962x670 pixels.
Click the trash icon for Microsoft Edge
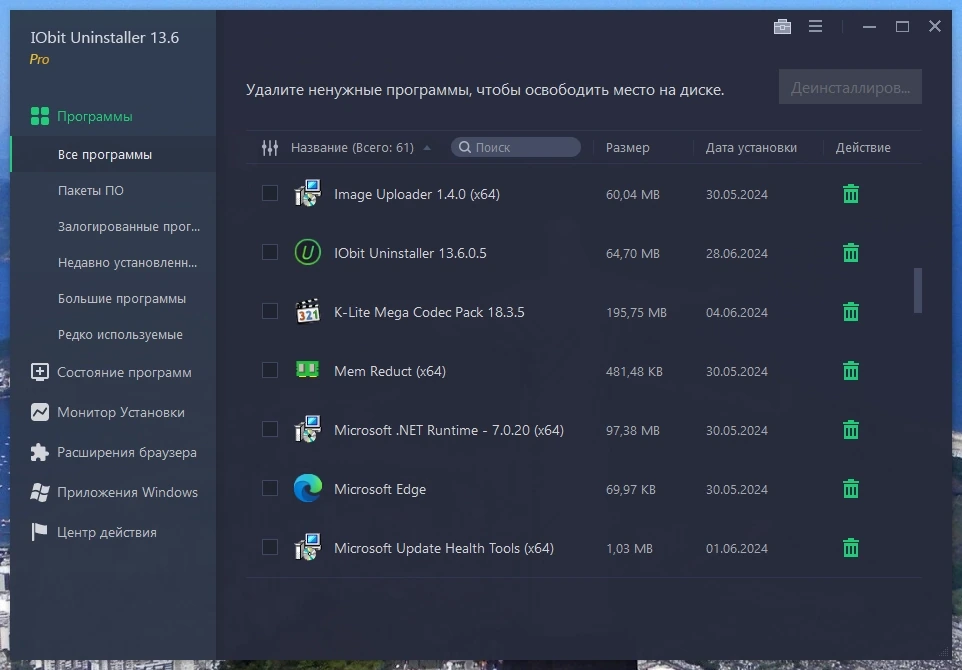(850, 488)
